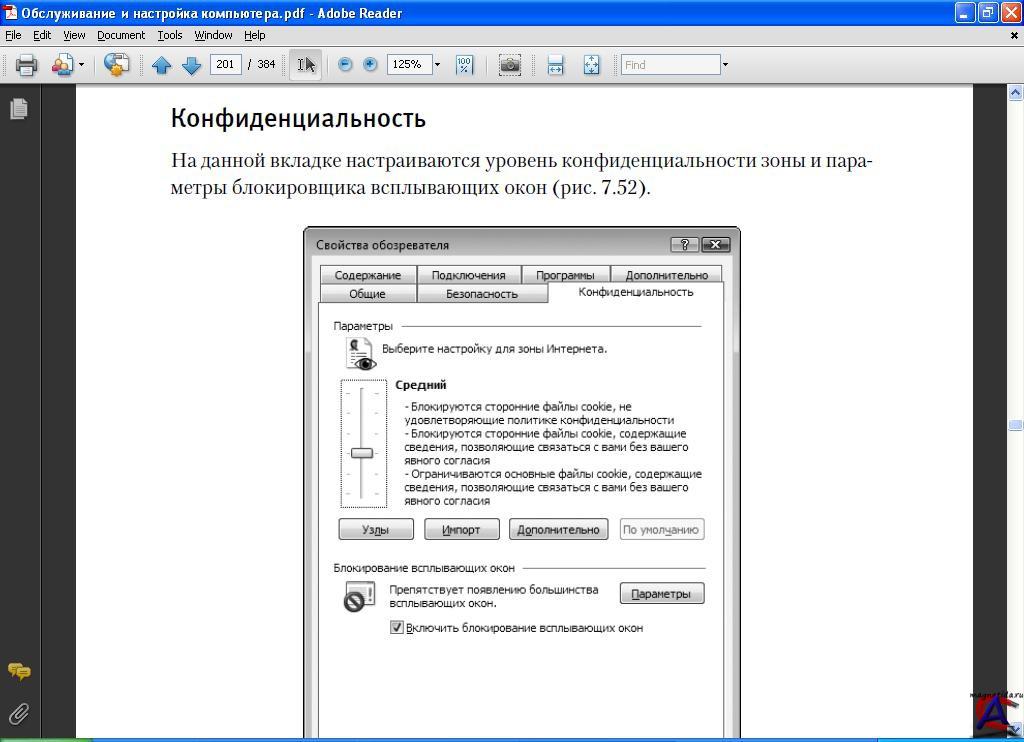Go to previous page with up arrow

[x=162, y=65]
